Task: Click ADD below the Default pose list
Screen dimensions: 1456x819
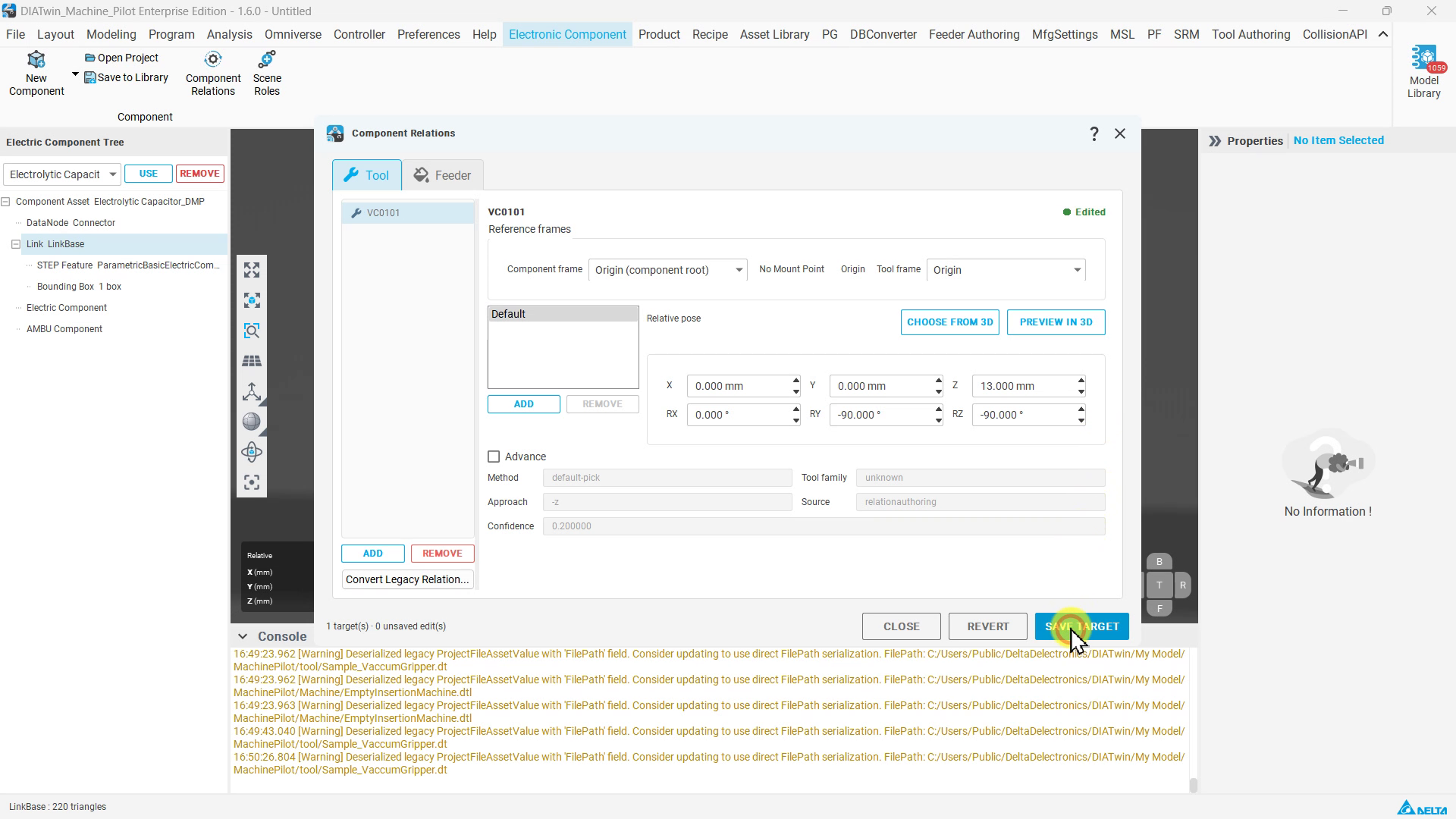Action: pyautogui.click(x=523, y=404)
